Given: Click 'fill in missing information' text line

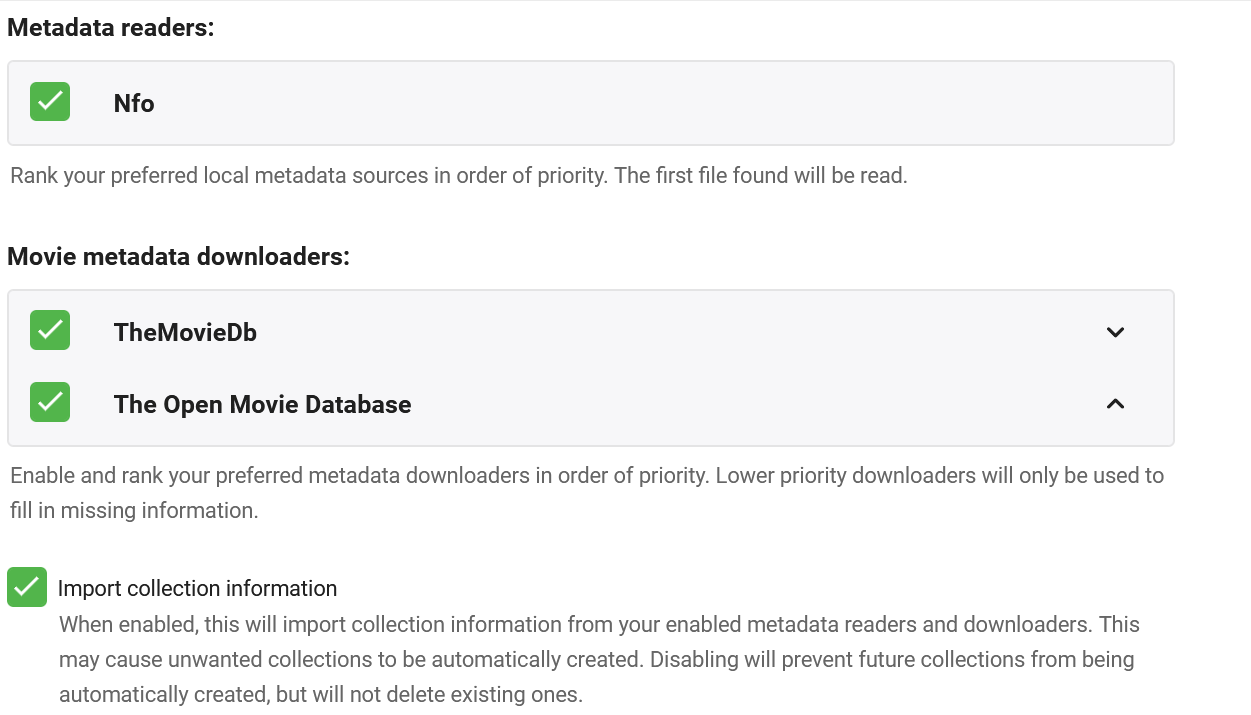Looking at the screenshot, I should [134, 510].
